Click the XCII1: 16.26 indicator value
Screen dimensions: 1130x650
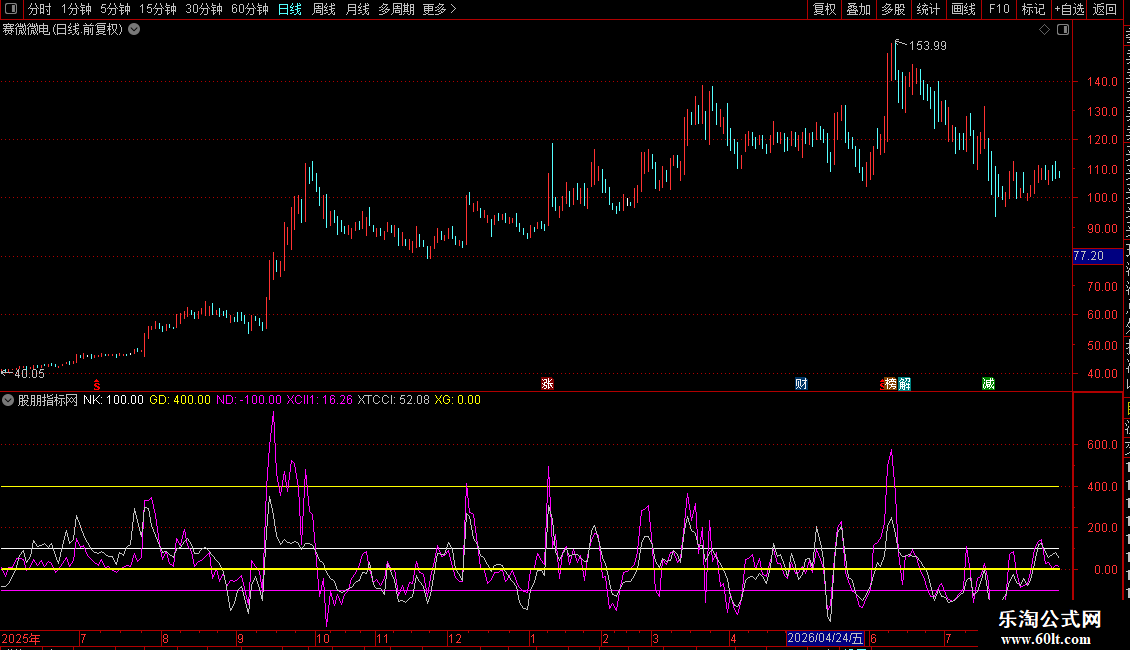[x=319, y=400]
